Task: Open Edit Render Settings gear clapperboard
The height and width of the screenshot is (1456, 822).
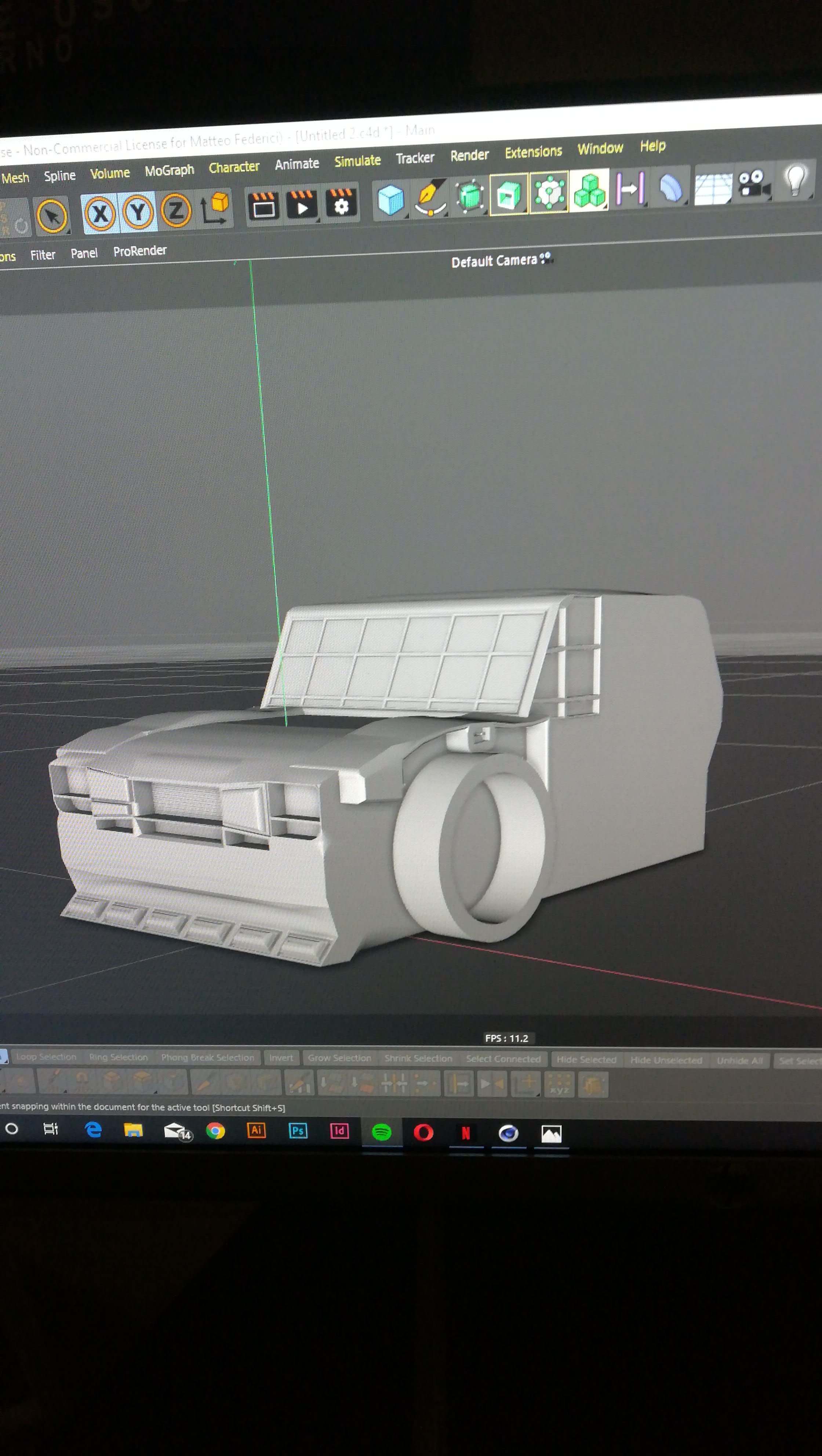Action: coord(341,202)
